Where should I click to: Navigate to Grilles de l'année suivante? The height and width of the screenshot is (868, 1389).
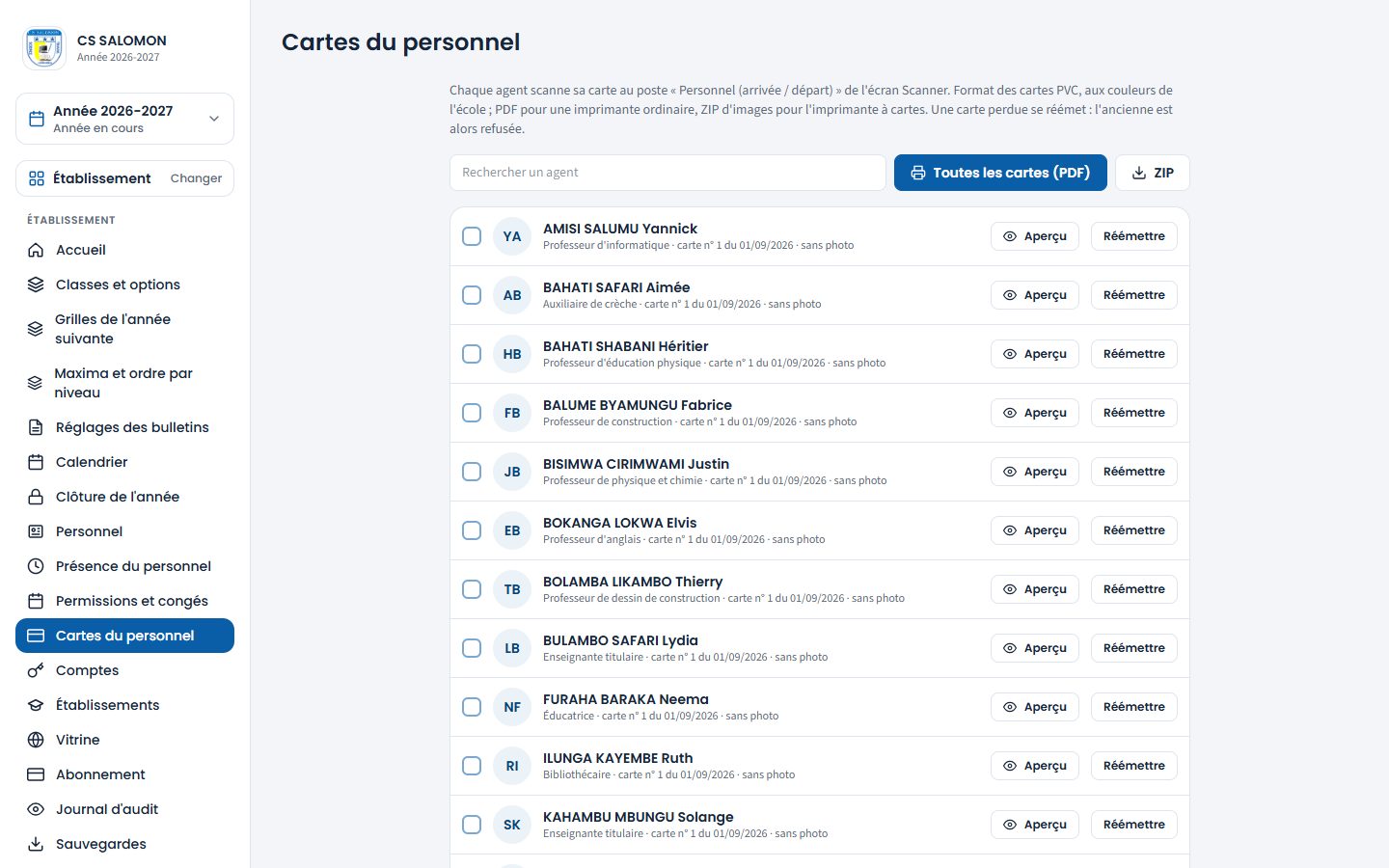[124, 329]
